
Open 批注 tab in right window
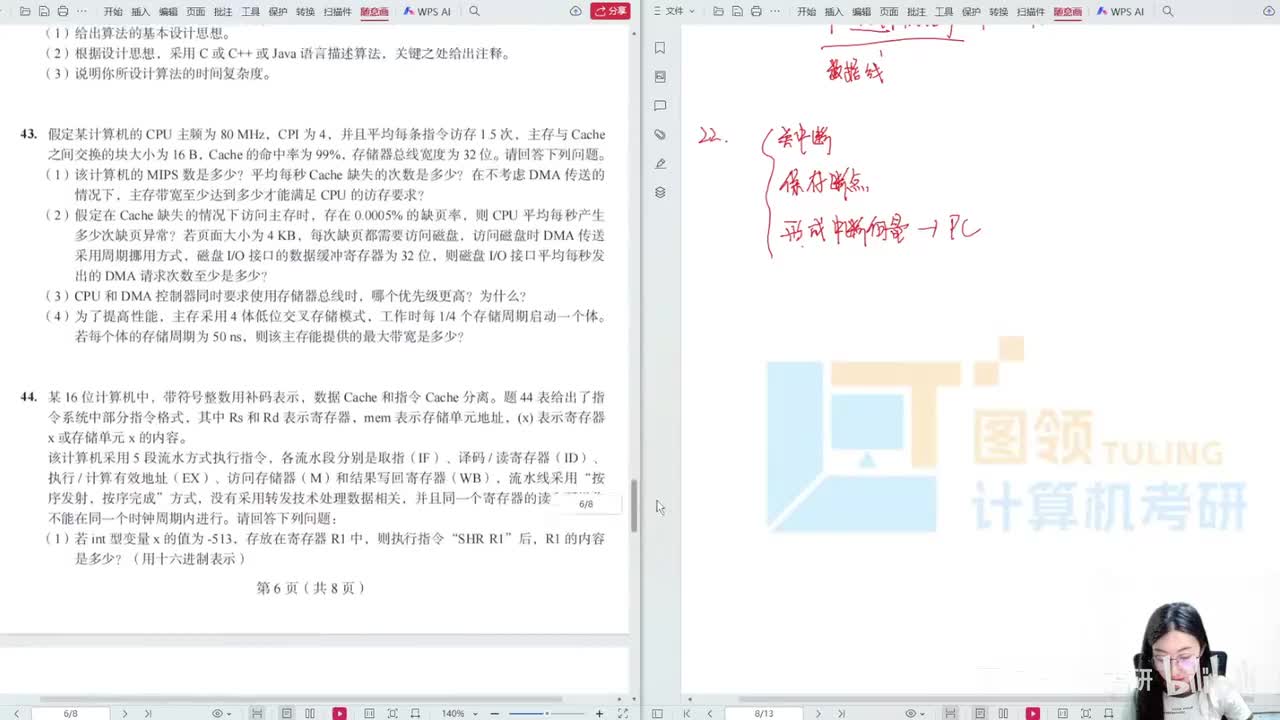point(916,12)
